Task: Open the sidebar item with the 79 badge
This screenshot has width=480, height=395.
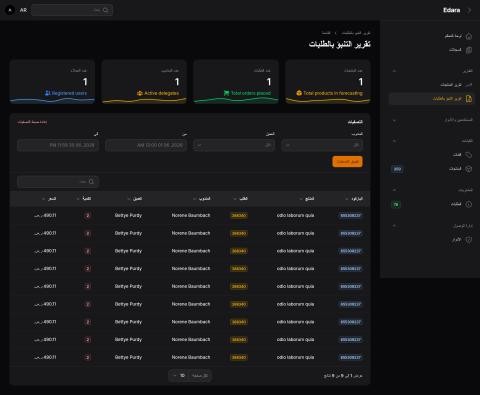Action: click(431, 204)
